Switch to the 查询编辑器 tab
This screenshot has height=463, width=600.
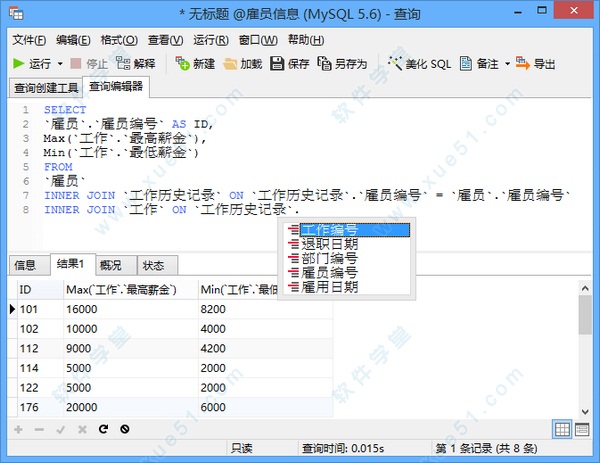click(x=116, y=86)
